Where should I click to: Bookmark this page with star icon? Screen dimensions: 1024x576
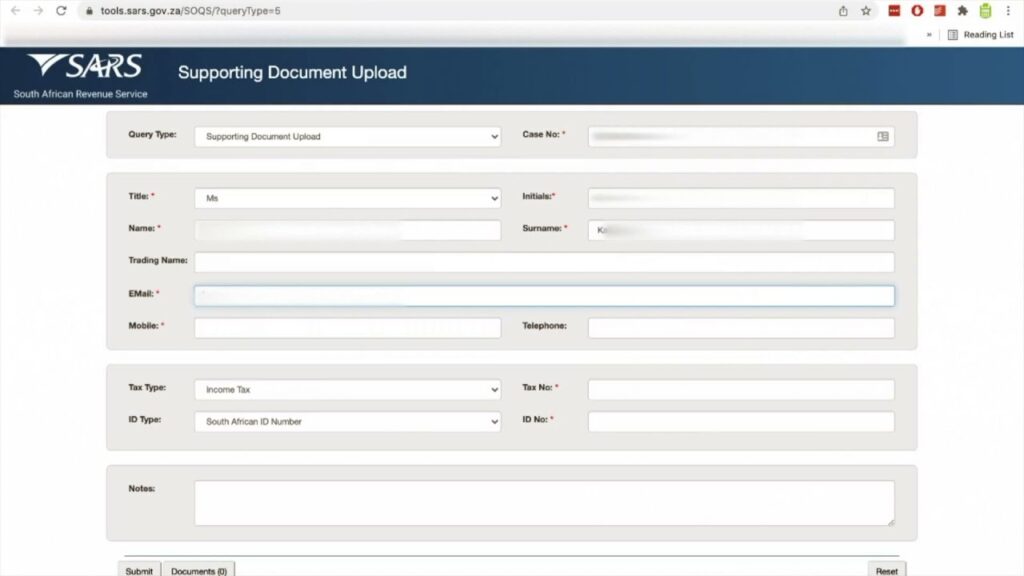[x=866, y=10]
